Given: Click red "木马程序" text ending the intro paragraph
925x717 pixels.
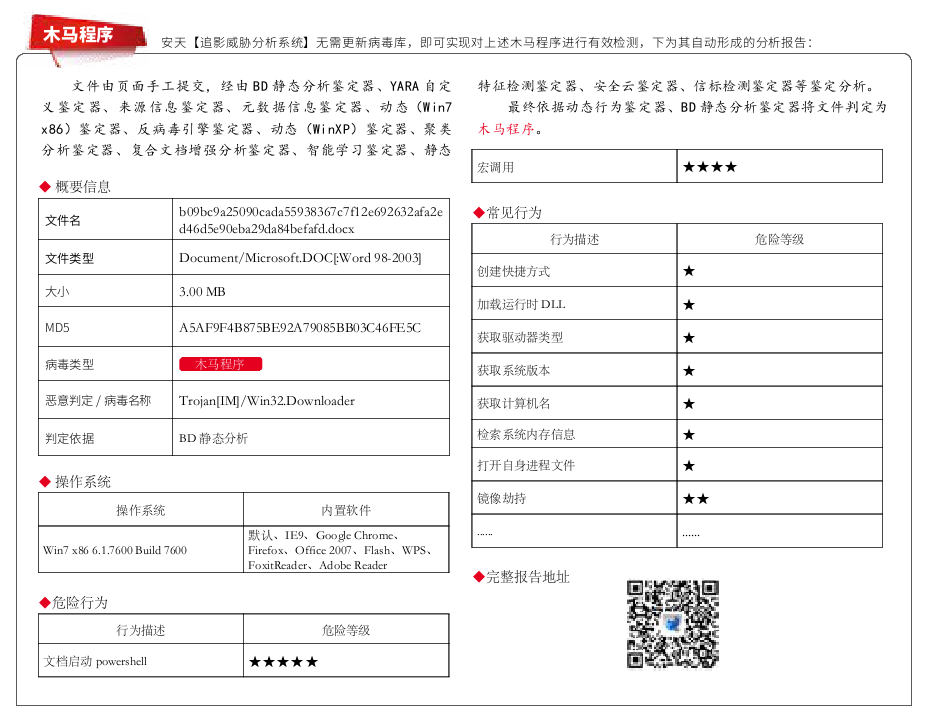Looking at the screenshot, I should pos(506,129).
